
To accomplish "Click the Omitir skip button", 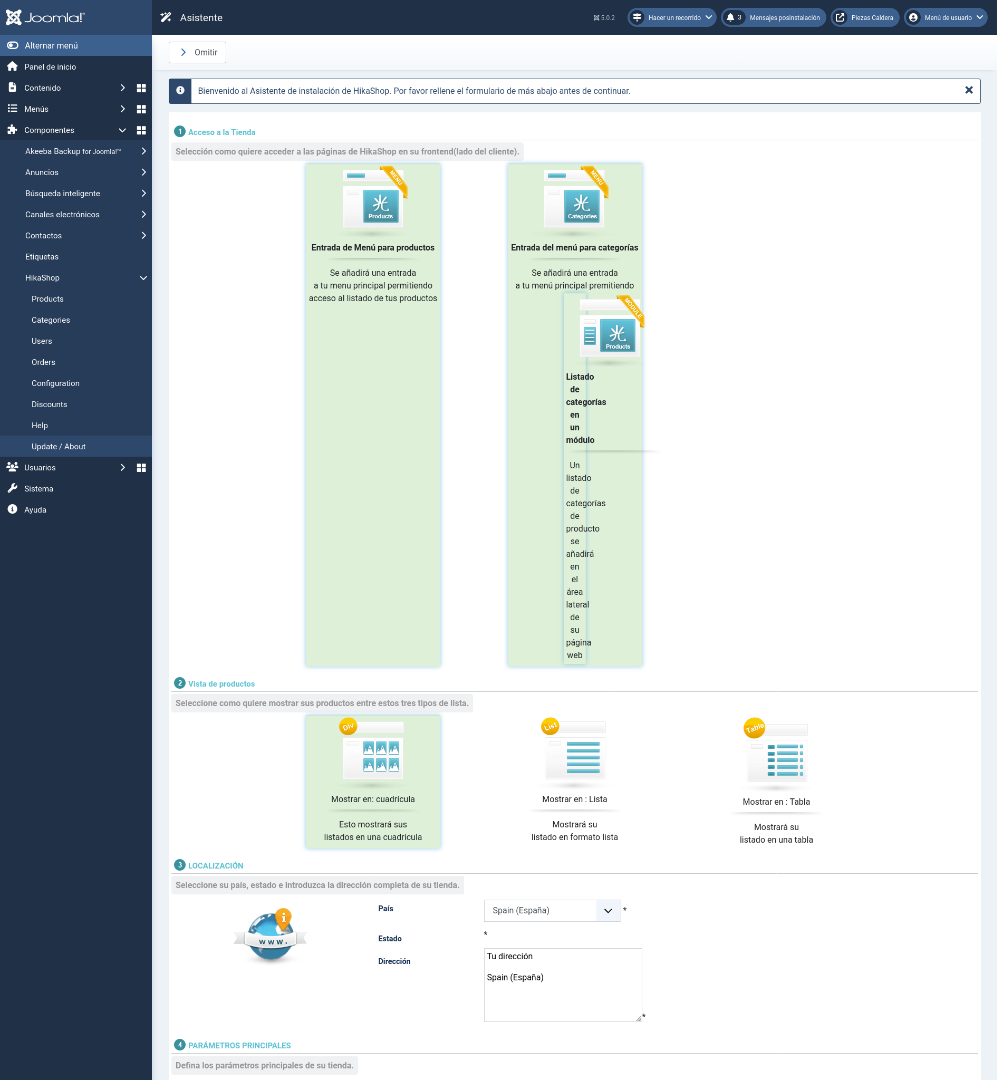I will point(198,52).
